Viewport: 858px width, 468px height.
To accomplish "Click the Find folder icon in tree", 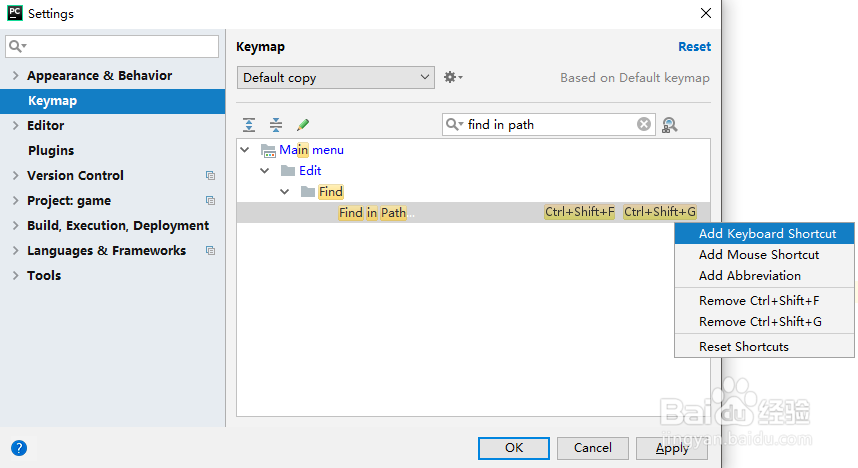I will [308, 192].
